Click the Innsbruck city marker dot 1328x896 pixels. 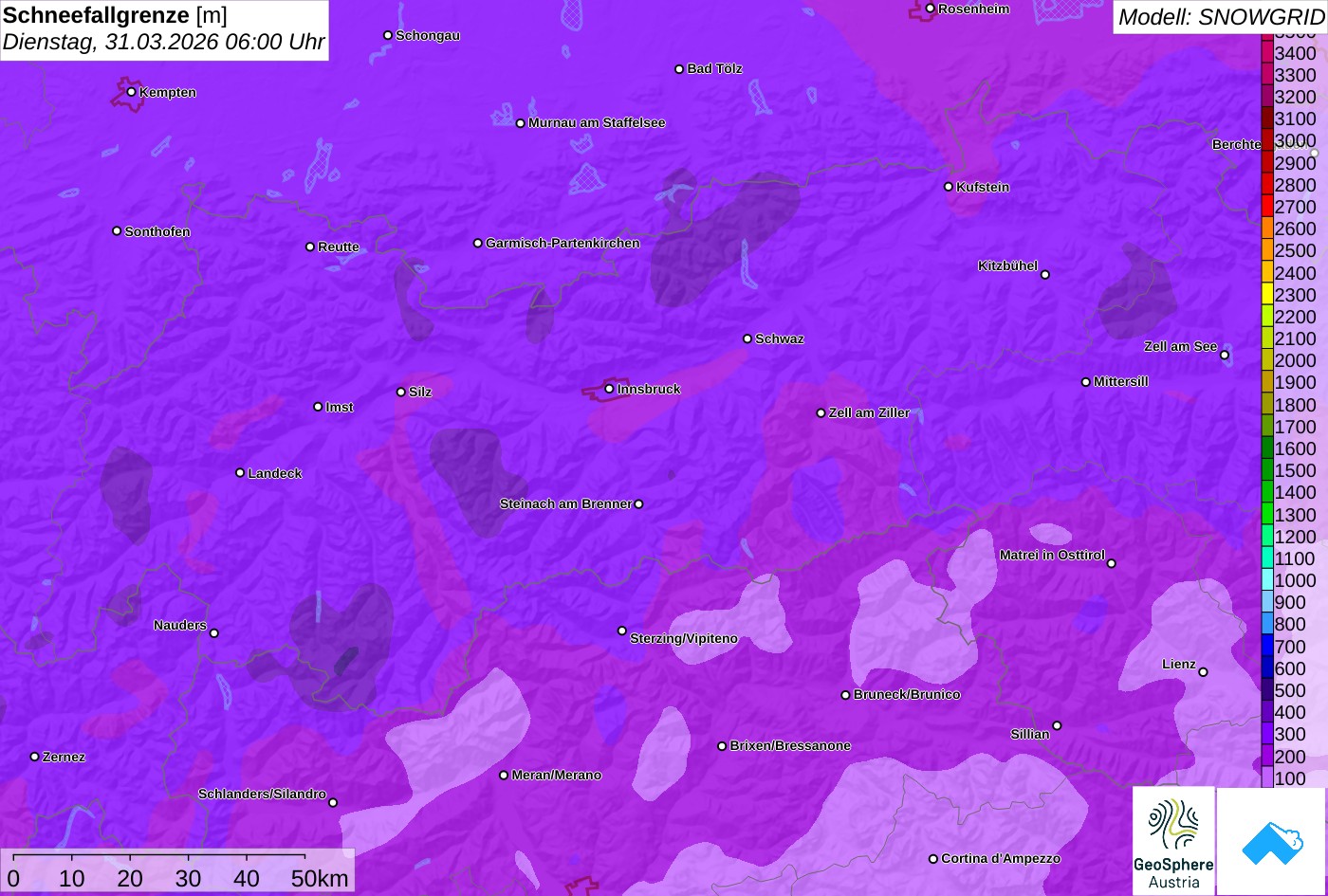(609, 389)
